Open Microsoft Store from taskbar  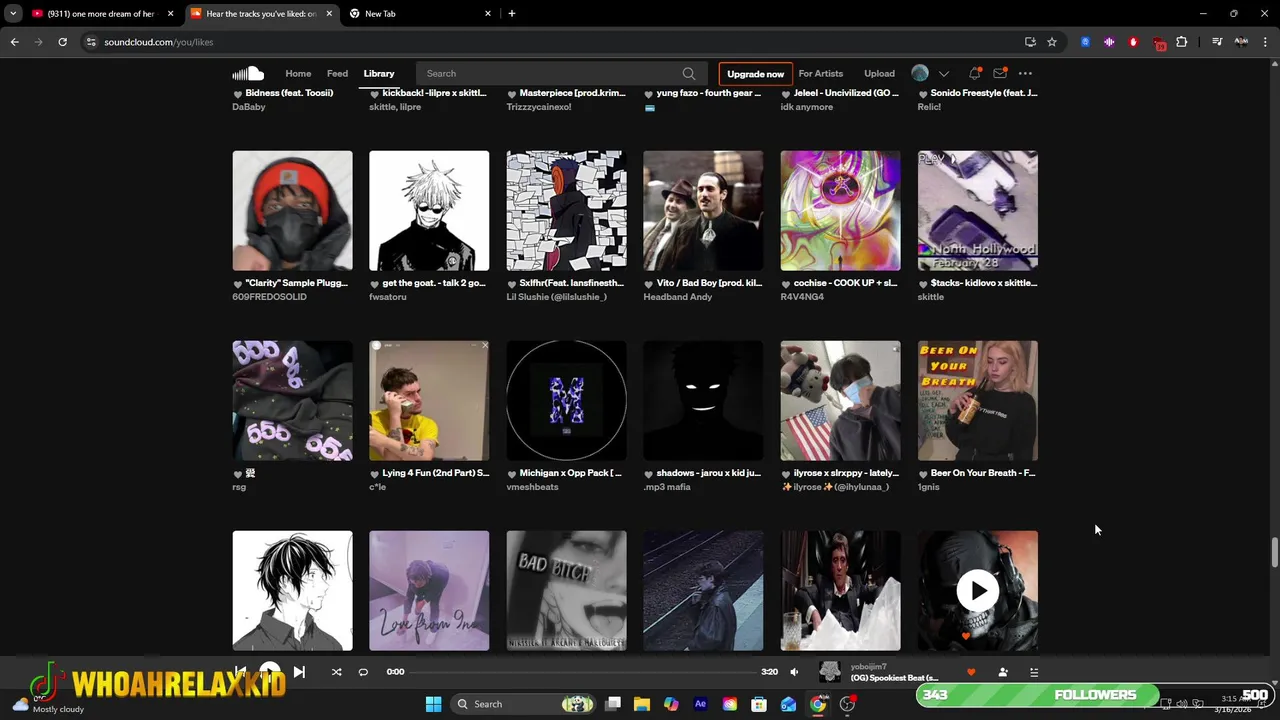tap(759, 704)
